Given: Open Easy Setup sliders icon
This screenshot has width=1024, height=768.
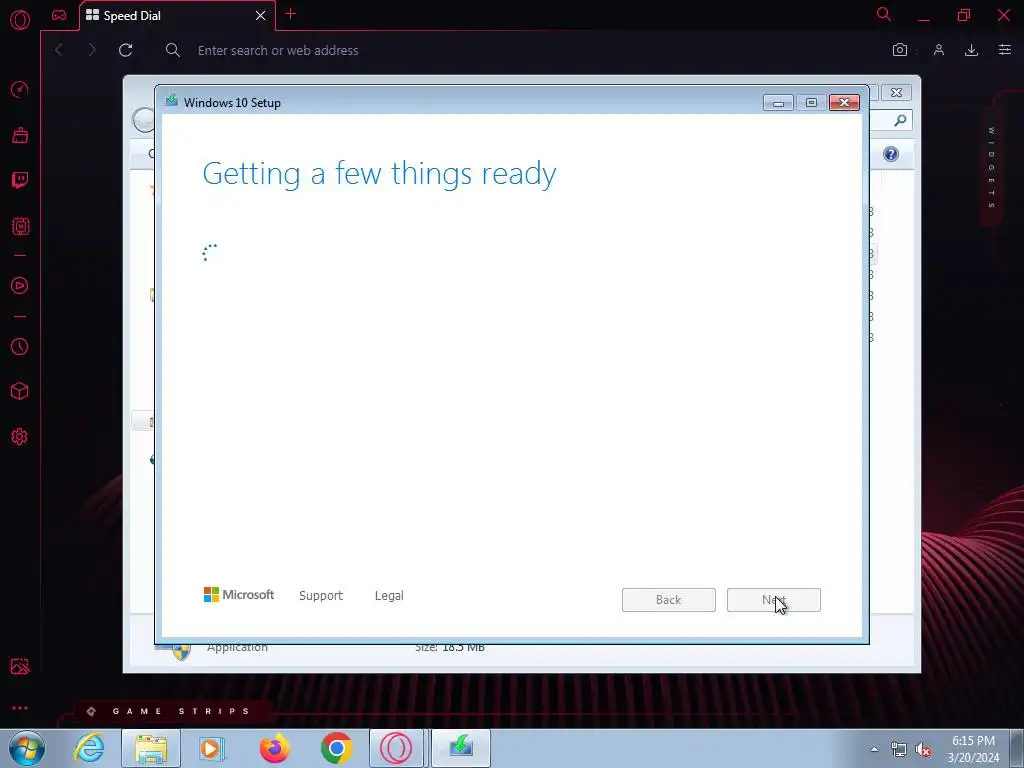Looking at the screenshot, I should 1005,50.
